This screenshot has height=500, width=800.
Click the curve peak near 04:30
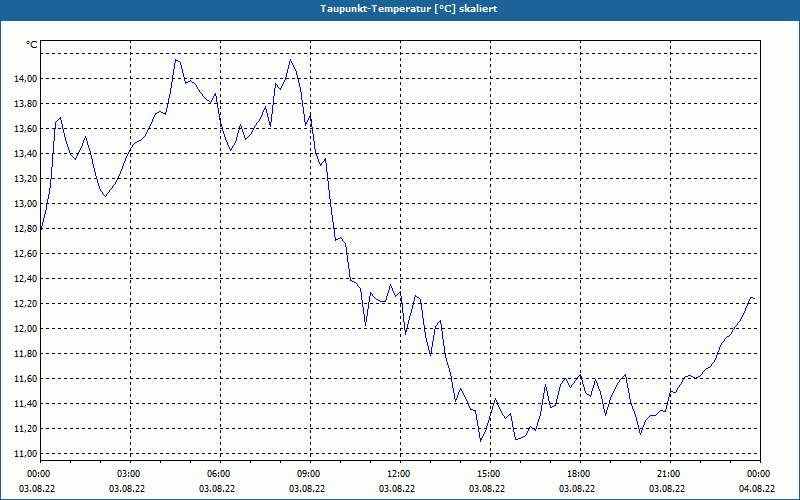pos(176,60)
